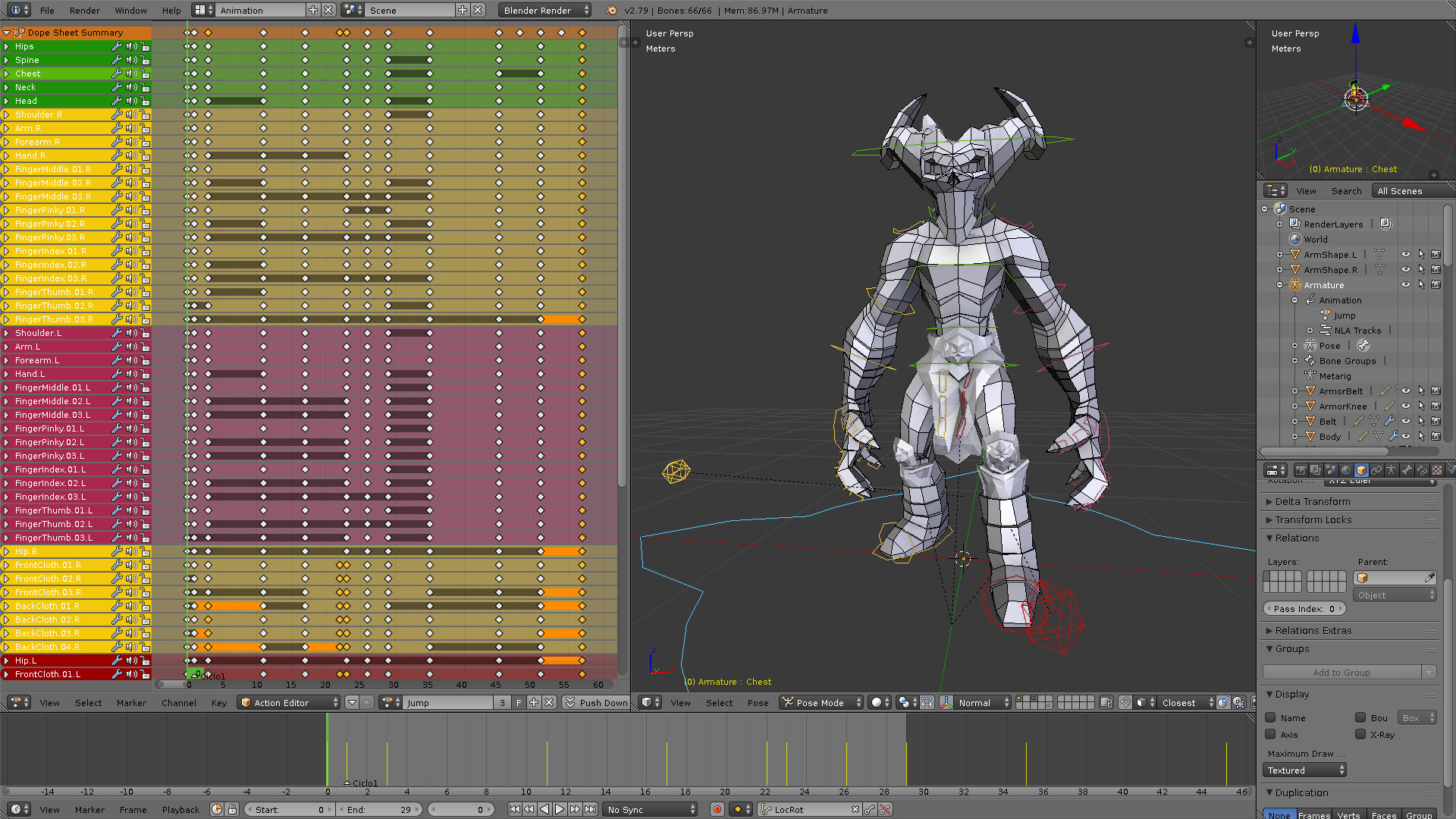Add a new screen layout with the plus icon
Image resolution: width=1456 pixels, height=819 pixels.
(313, 11)
